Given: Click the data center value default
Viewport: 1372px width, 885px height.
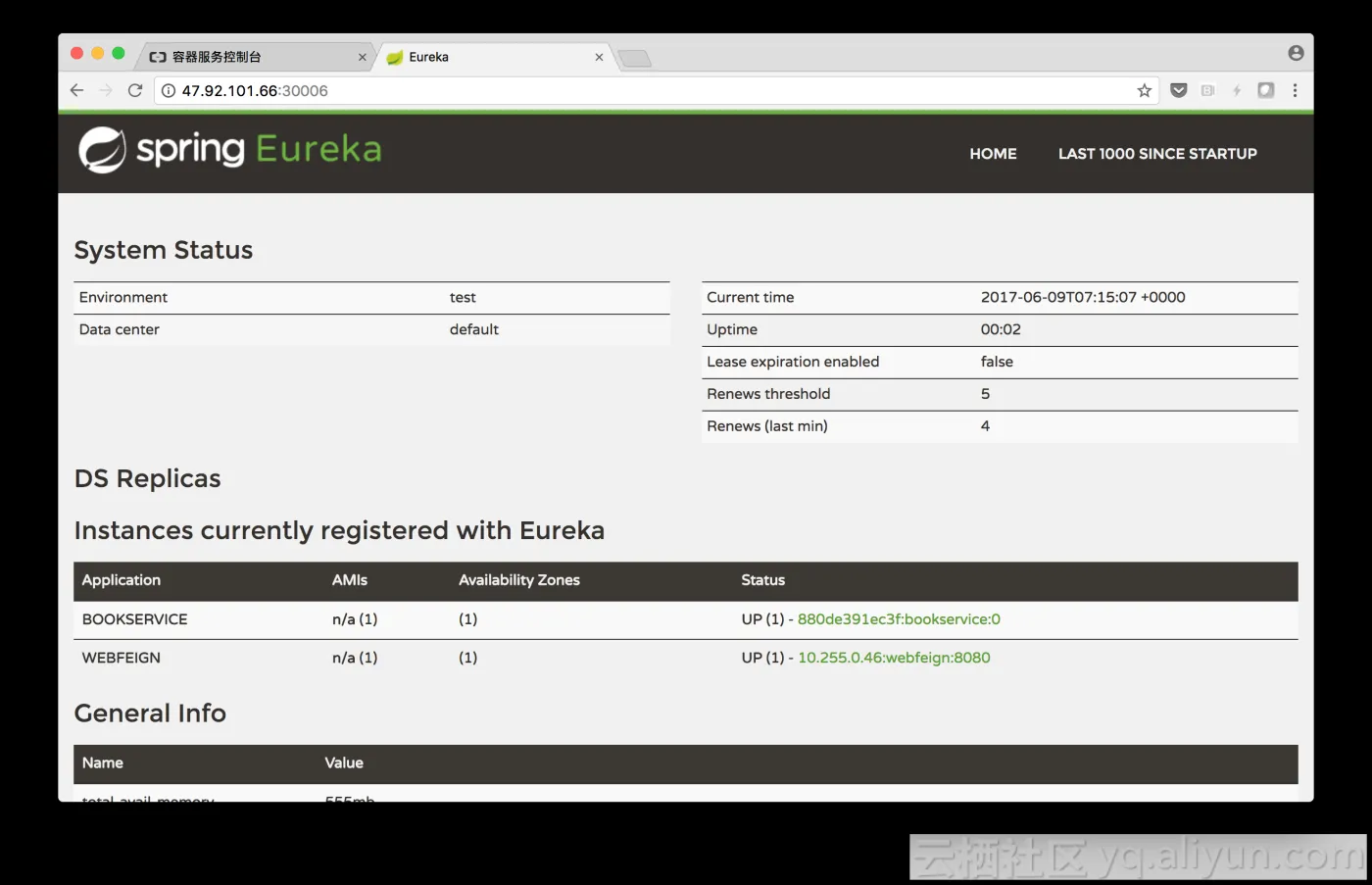Looking at the screenshot, I should click(474, 329).
